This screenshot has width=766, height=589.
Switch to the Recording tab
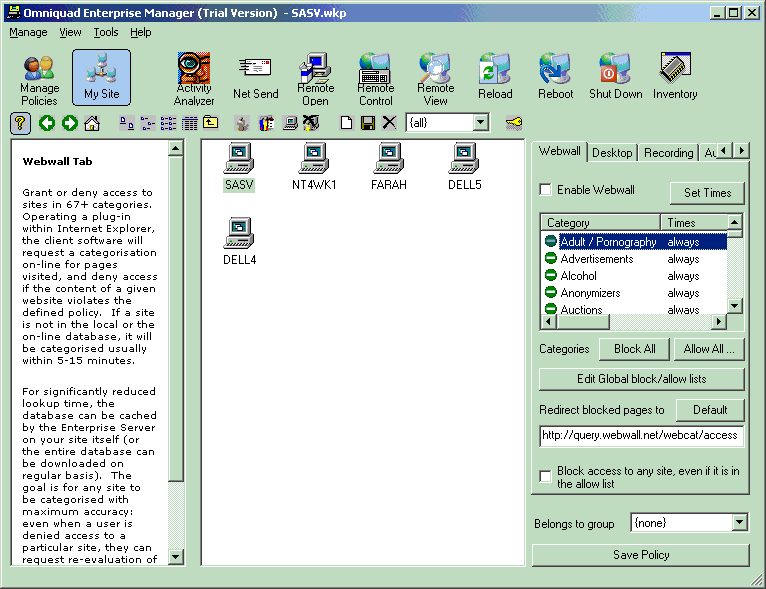668,153
